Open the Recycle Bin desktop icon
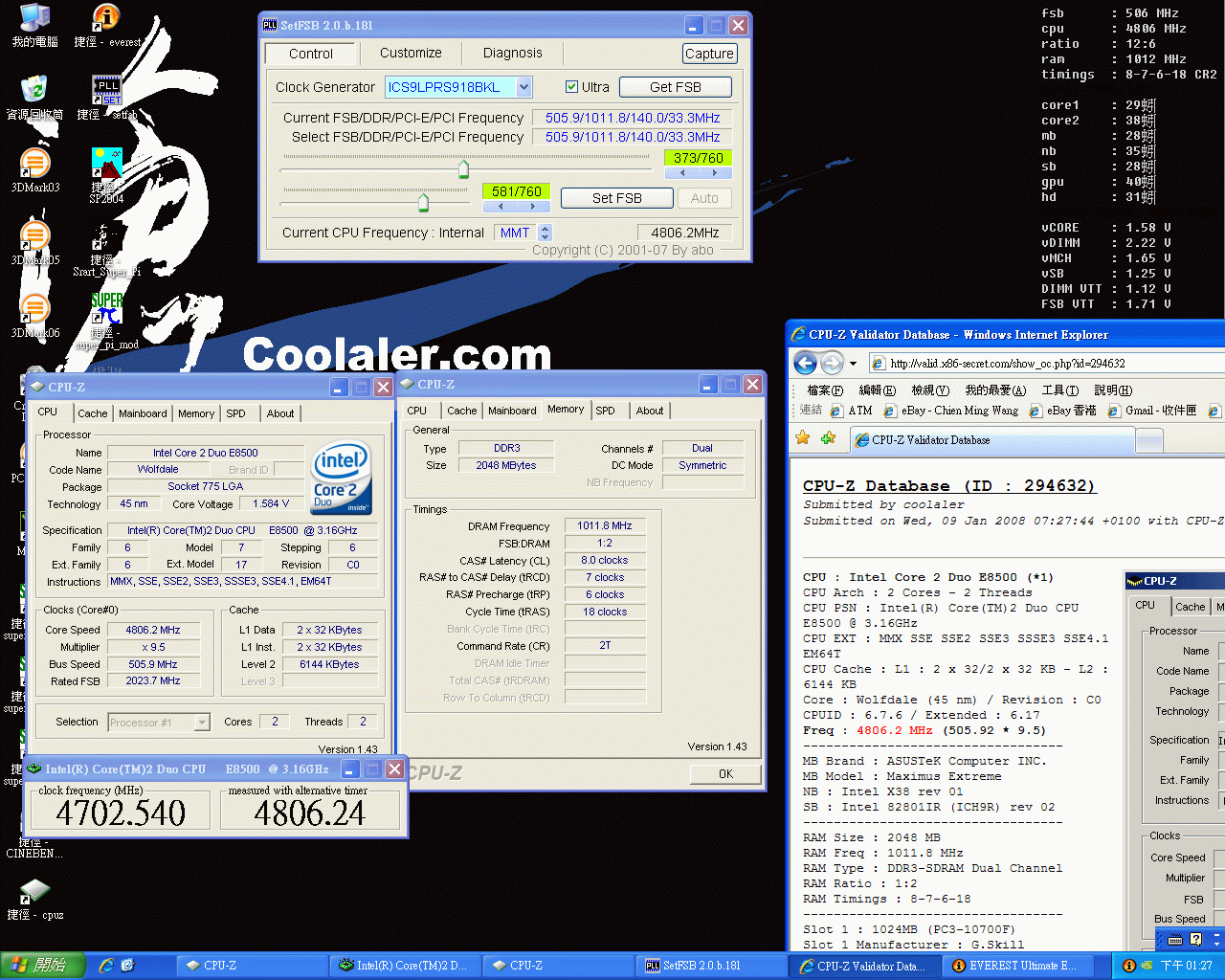 point(34,92)
